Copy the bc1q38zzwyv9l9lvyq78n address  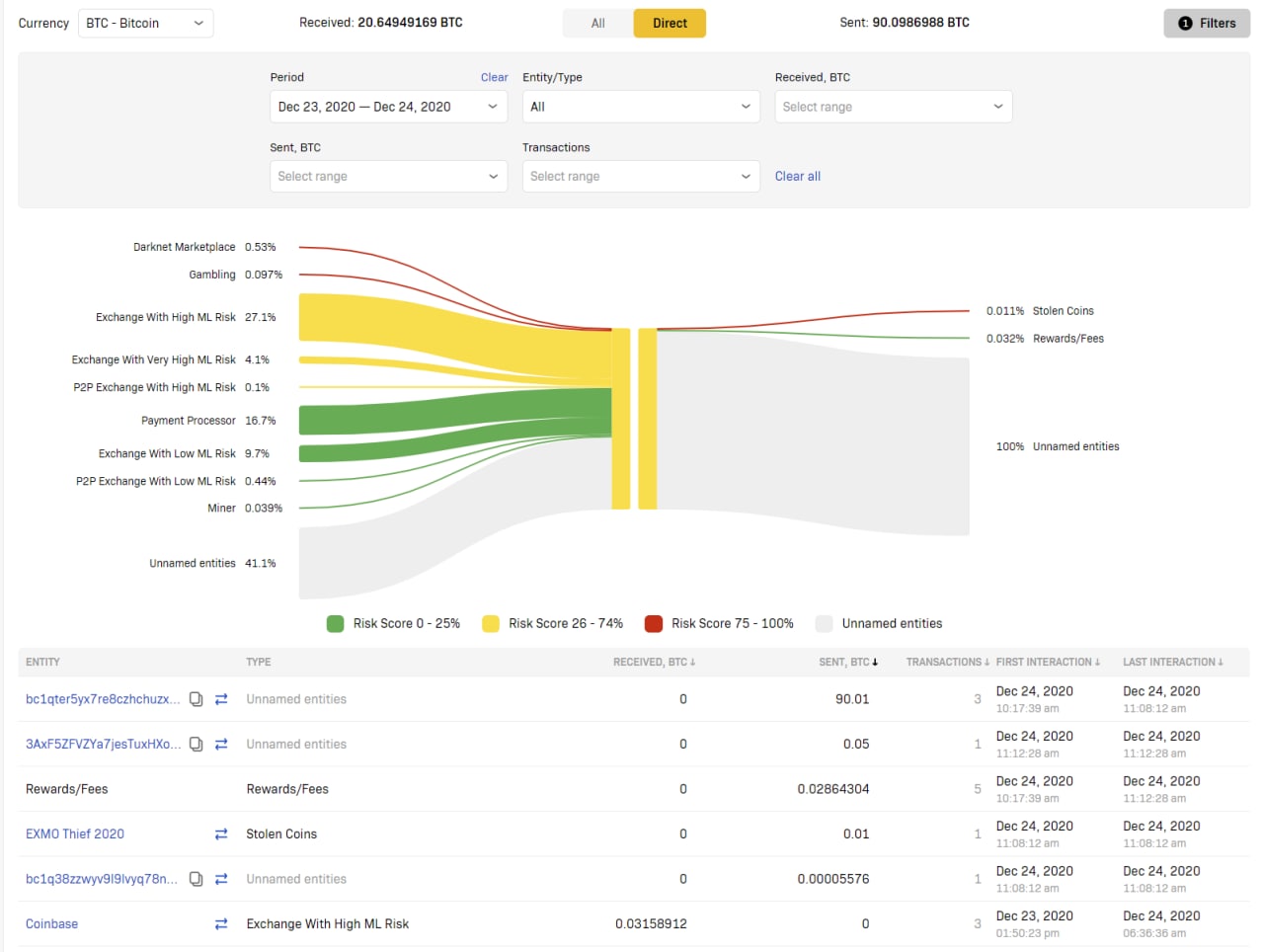(x=196, y=879)
